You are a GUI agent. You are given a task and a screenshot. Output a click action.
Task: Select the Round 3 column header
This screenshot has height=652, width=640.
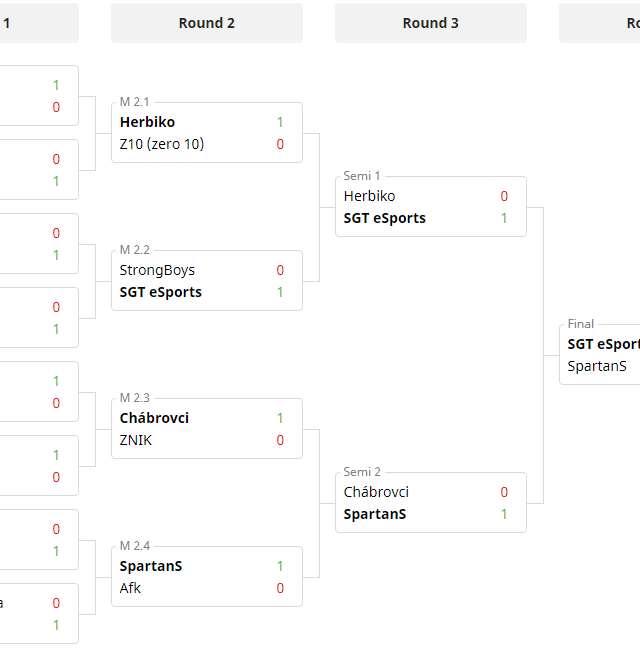(x=430, y=23)
